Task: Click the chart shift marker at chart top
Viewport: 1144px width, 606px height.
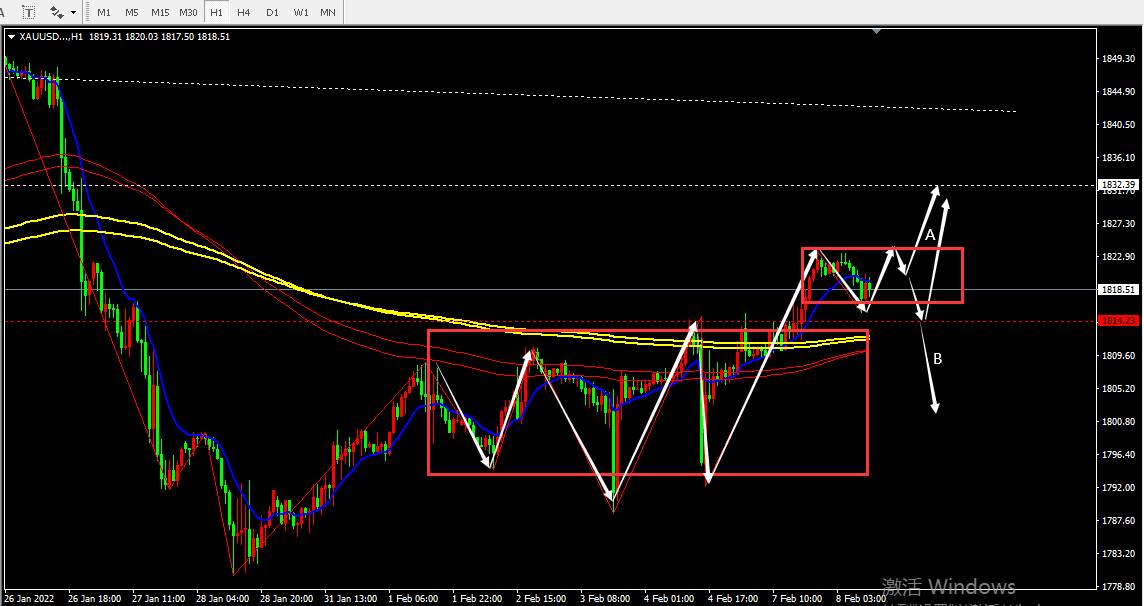Action: (876, 31)
